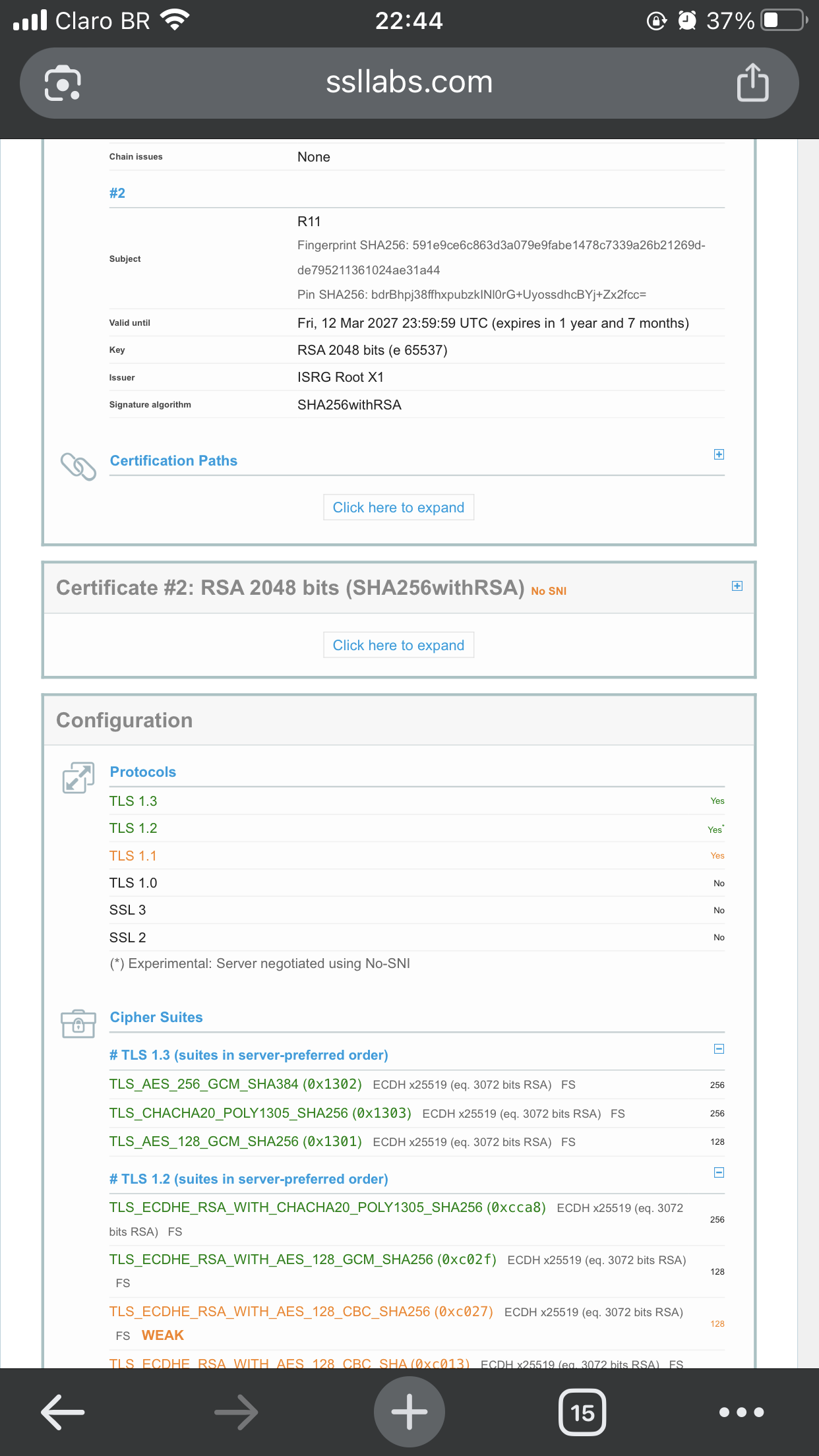Open a new tab with plus button
The height and width of the screenshot is (1456, 819).
(409, 1412)
